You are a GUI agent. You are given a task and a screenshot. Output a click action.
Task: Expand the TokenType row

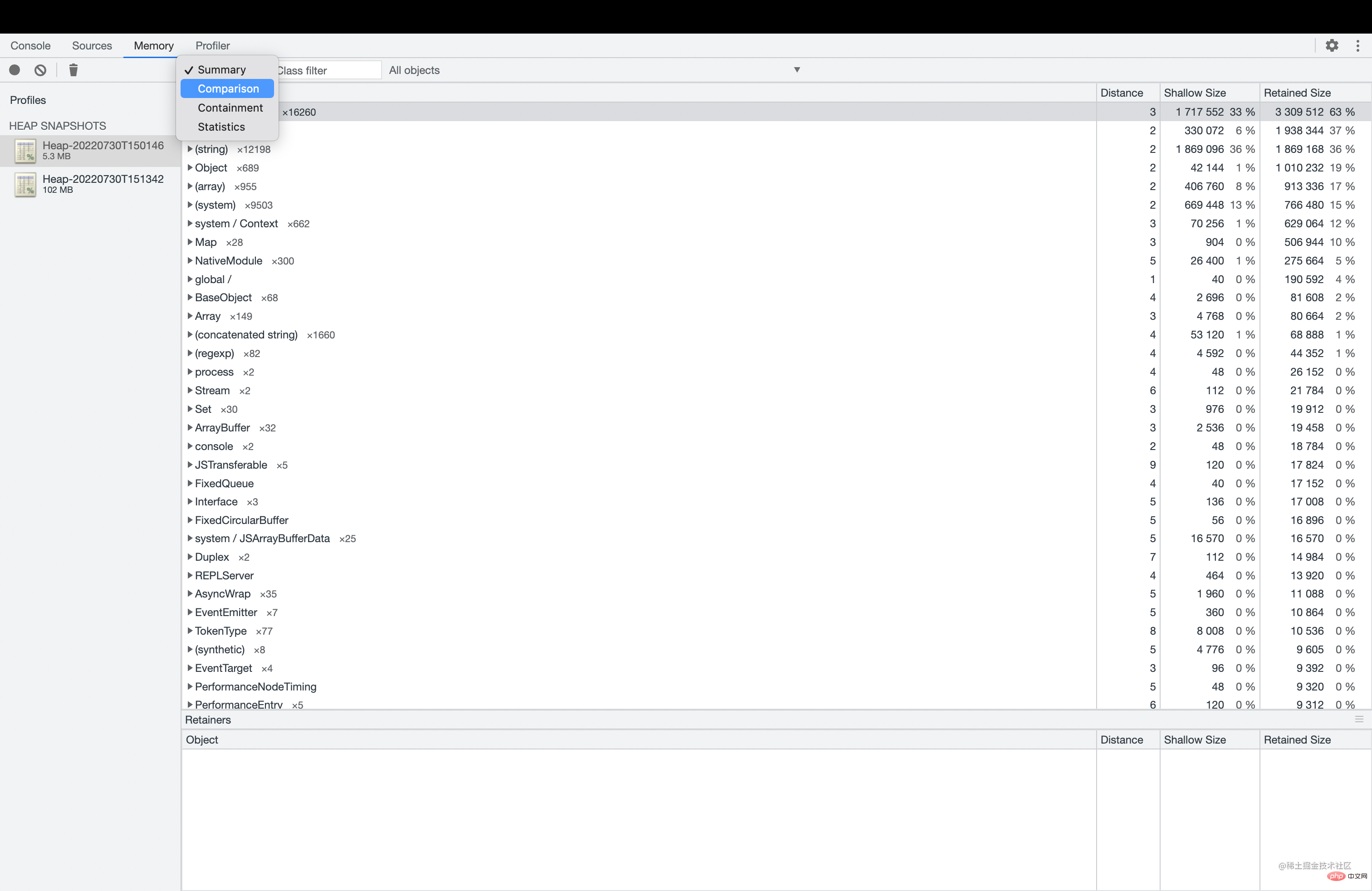(x=190, y=631)
